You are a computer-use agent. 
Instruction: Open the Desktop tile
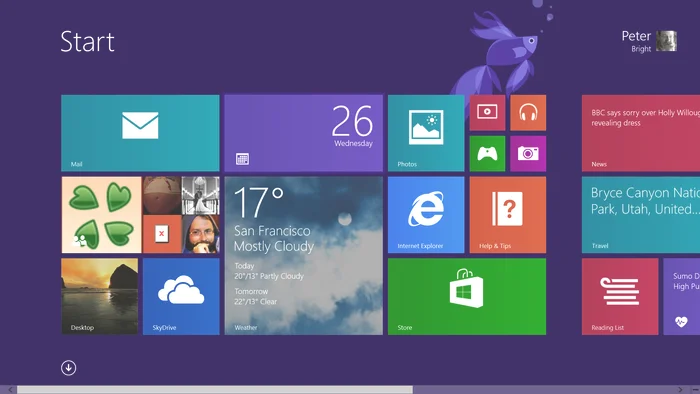(x=100, y=296)
